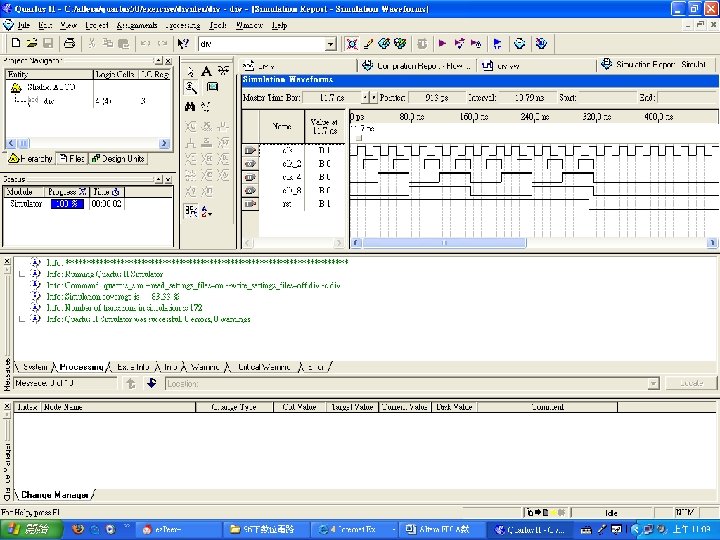Click the down arrow message navigation icon
Viewport: 720px width, 540px height.
pos(149,383)
